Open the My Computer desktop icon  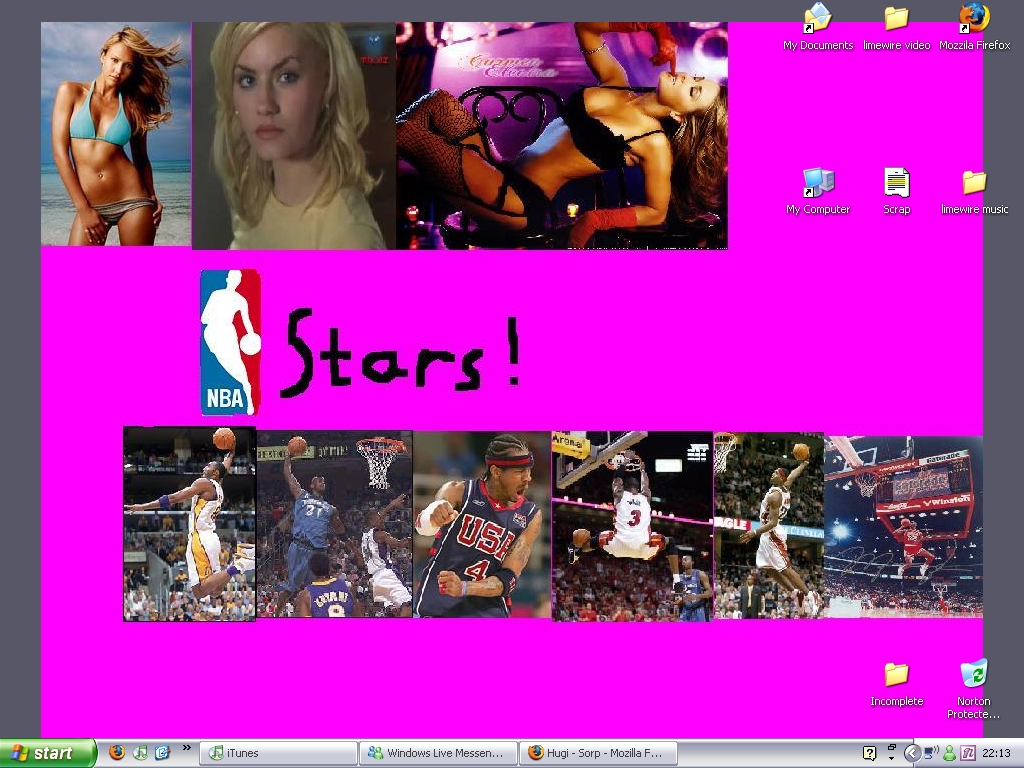[818, 191]
